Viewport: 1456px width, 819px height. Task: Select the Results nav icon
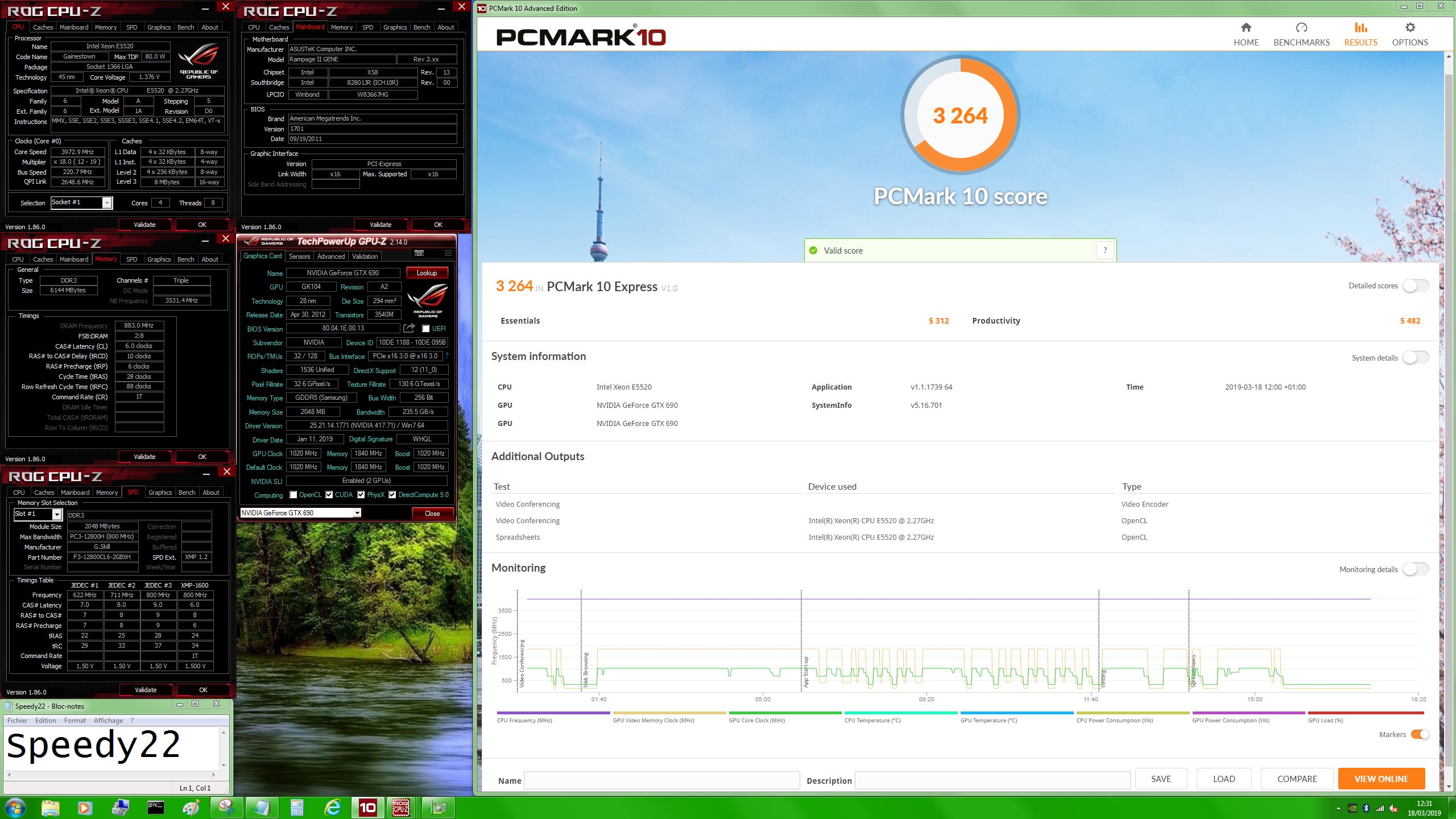pyautogui.click(x=1360, y=28)
